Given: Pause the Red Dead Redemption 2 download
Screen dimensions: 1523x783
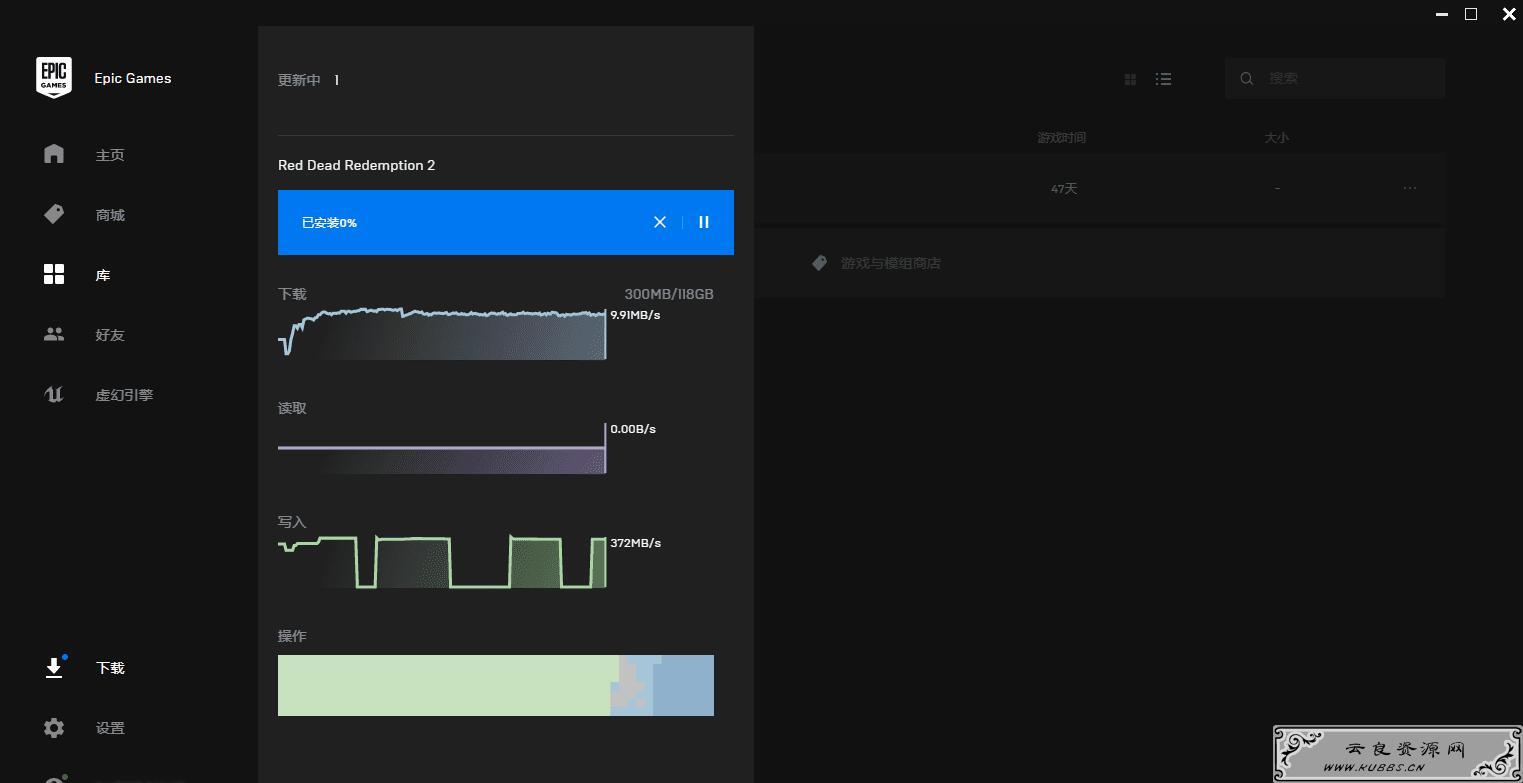Looking at the screenshot, I should coord(704,222).
